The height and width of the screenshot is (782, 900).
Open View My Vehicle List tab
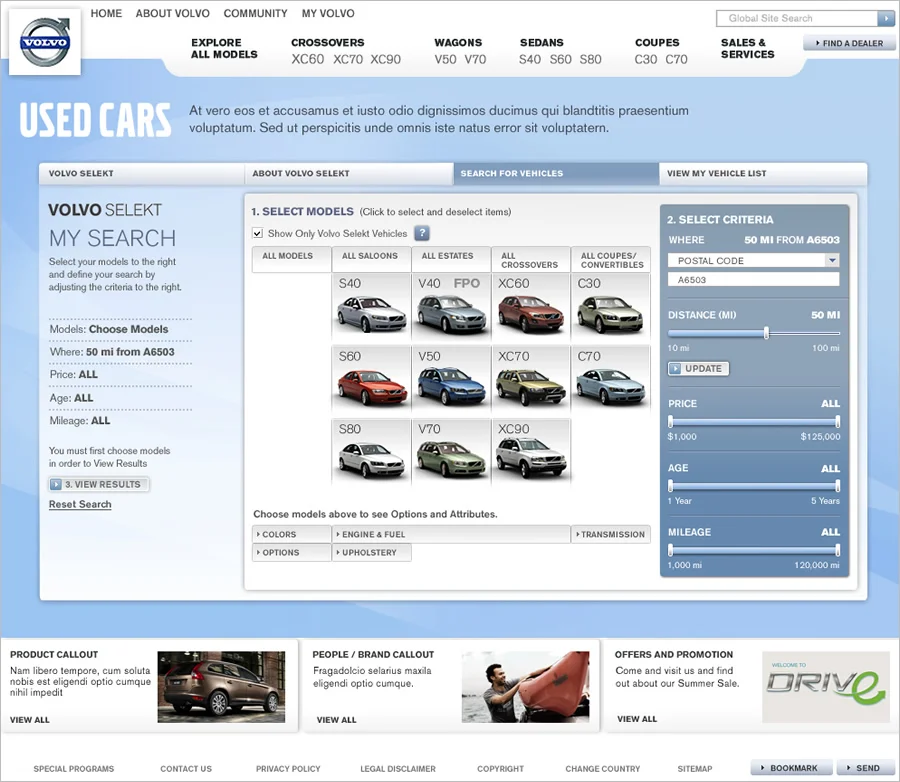coord(763,173)
